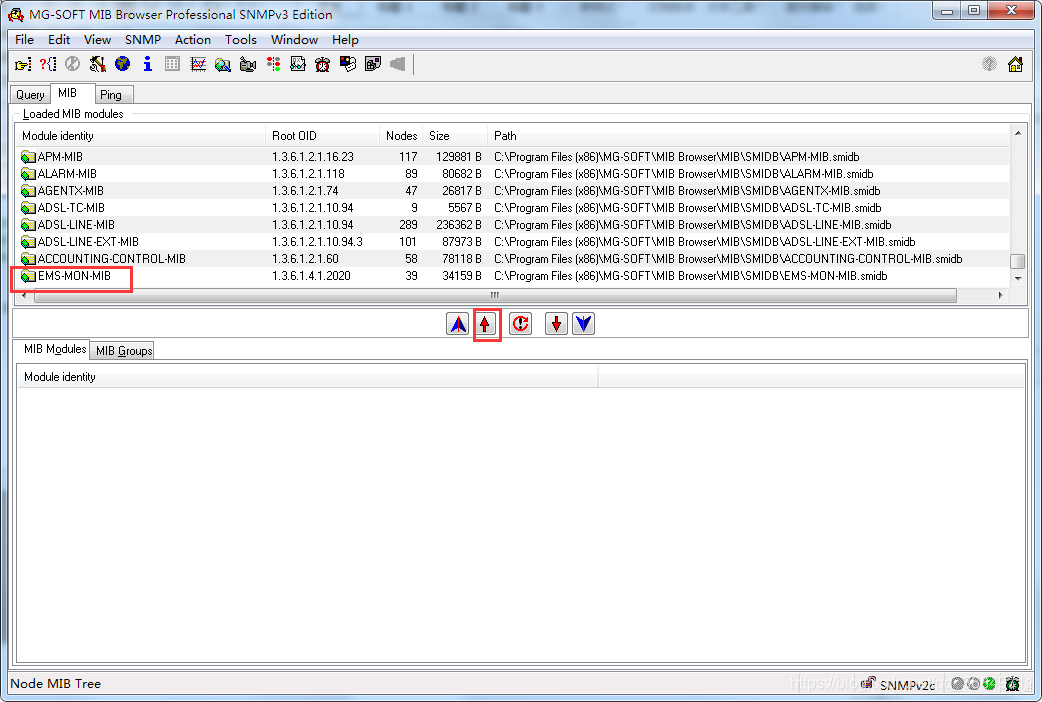Click the blue letter i info icon
This screenshot has width=1042, height=702.
(x=148, y=64)
